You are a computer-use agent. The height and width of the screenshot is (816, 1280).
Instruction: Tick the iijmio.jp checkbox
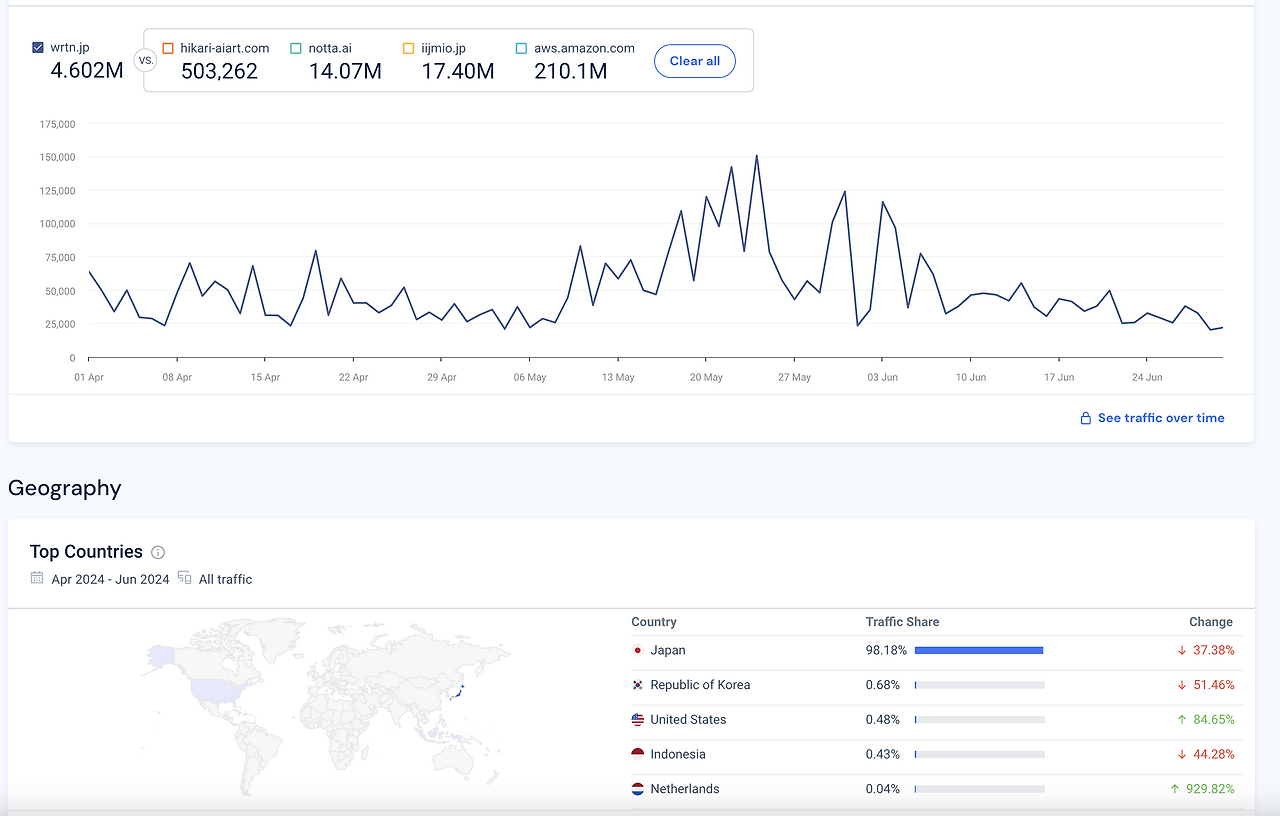click(408, 48)
